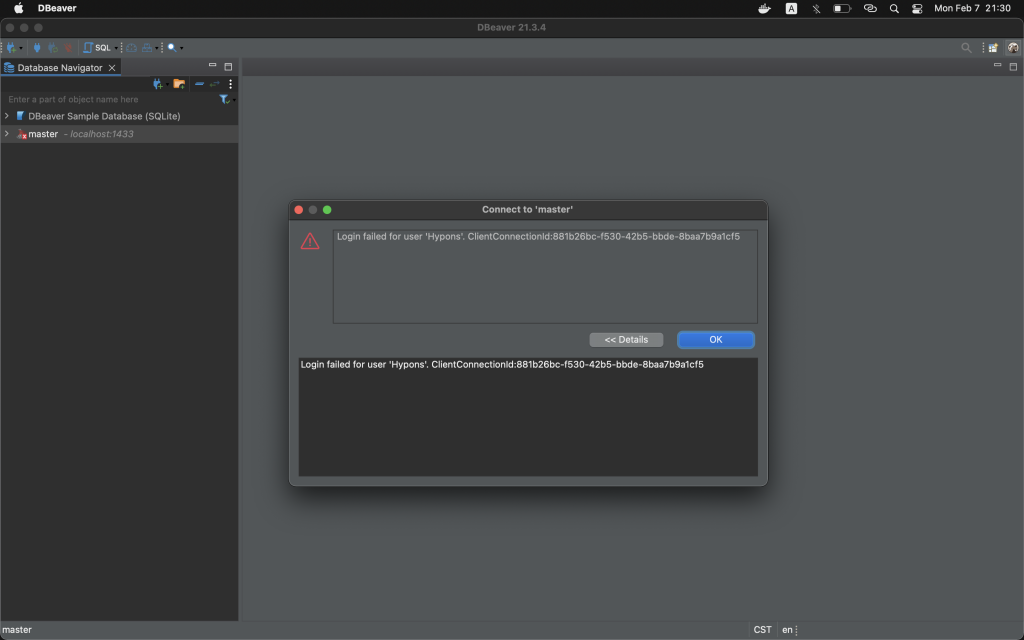Click the Reconnect icon in main toolbar
The height and width of the screenshot is (640, 1024).
[53, 48]
